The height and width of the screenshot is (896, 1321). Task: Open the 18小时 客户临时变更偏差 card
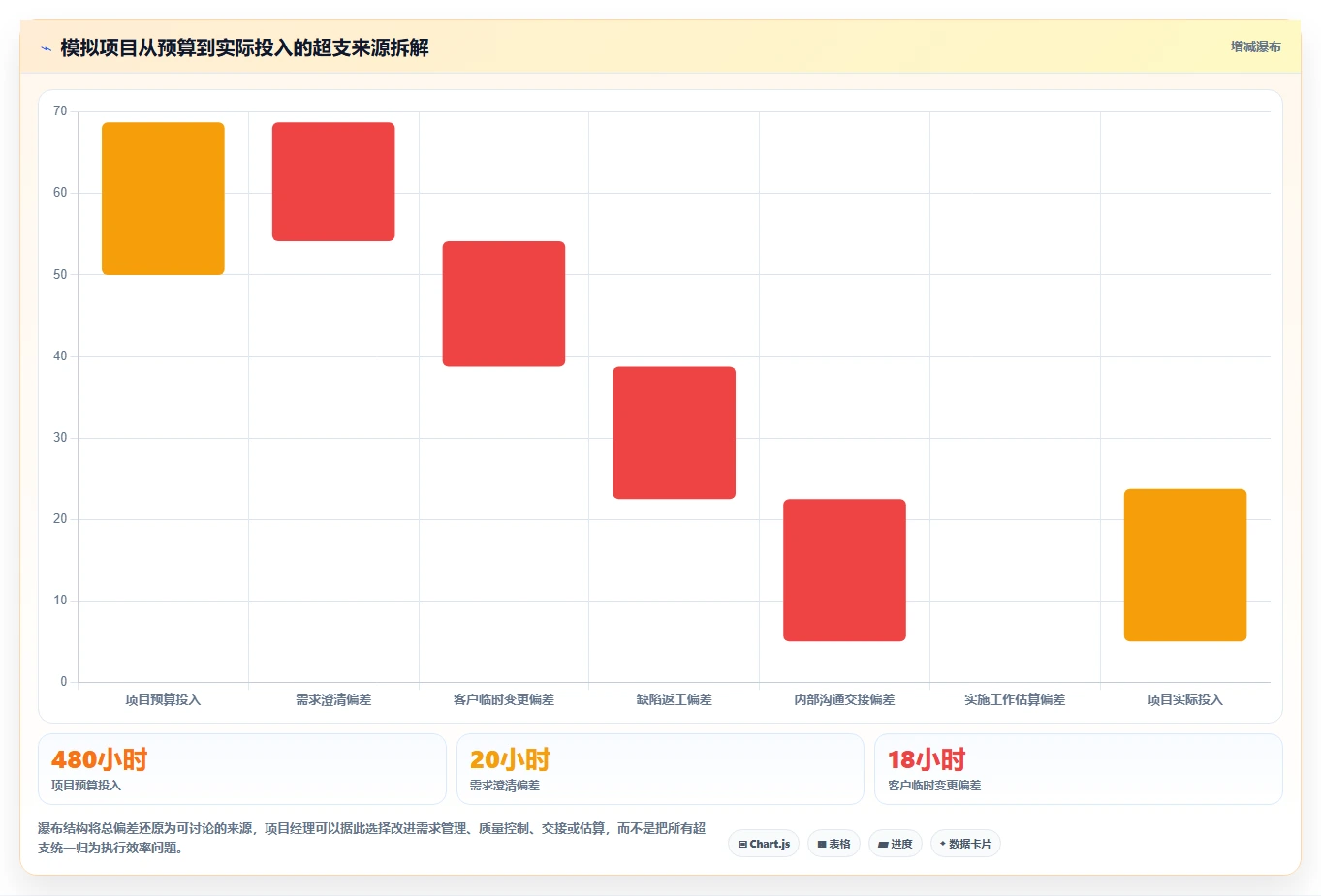pos(1078,769)
